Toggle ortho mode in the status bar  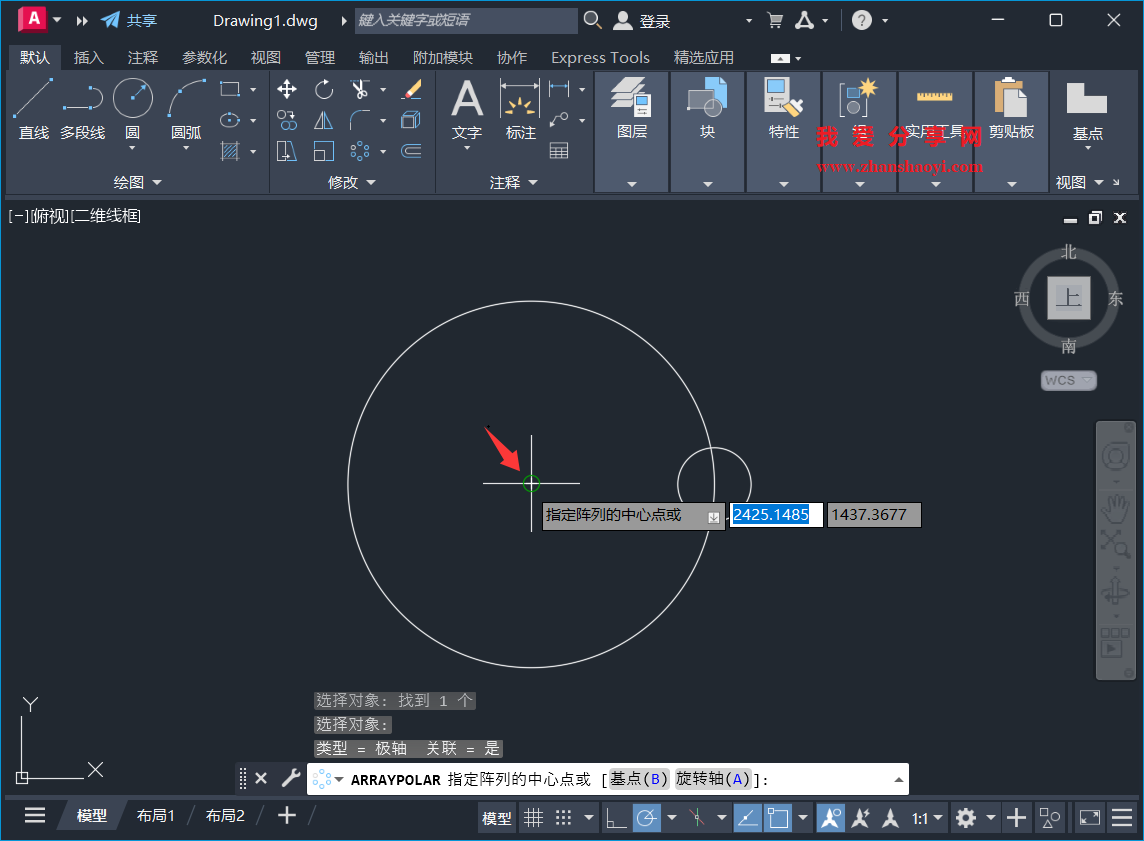617,817
